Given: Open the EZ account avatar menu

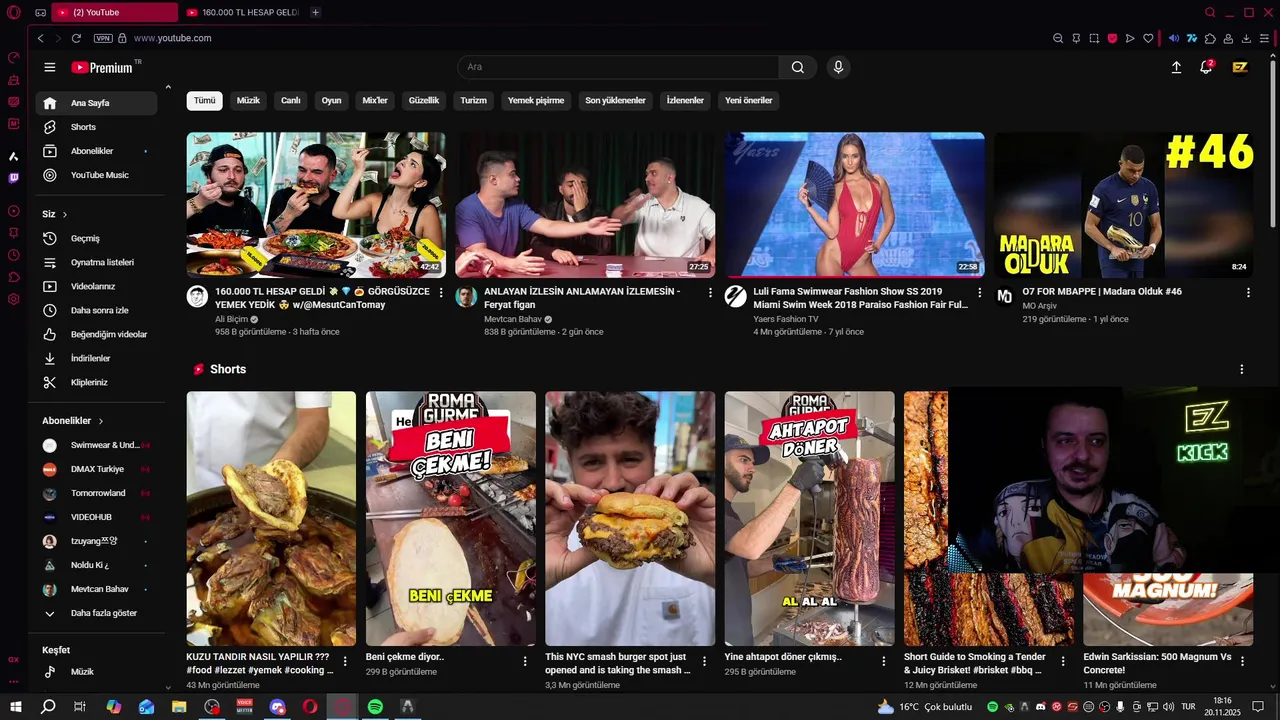Looking at the screenshot, I should [x=1240, y=67].
